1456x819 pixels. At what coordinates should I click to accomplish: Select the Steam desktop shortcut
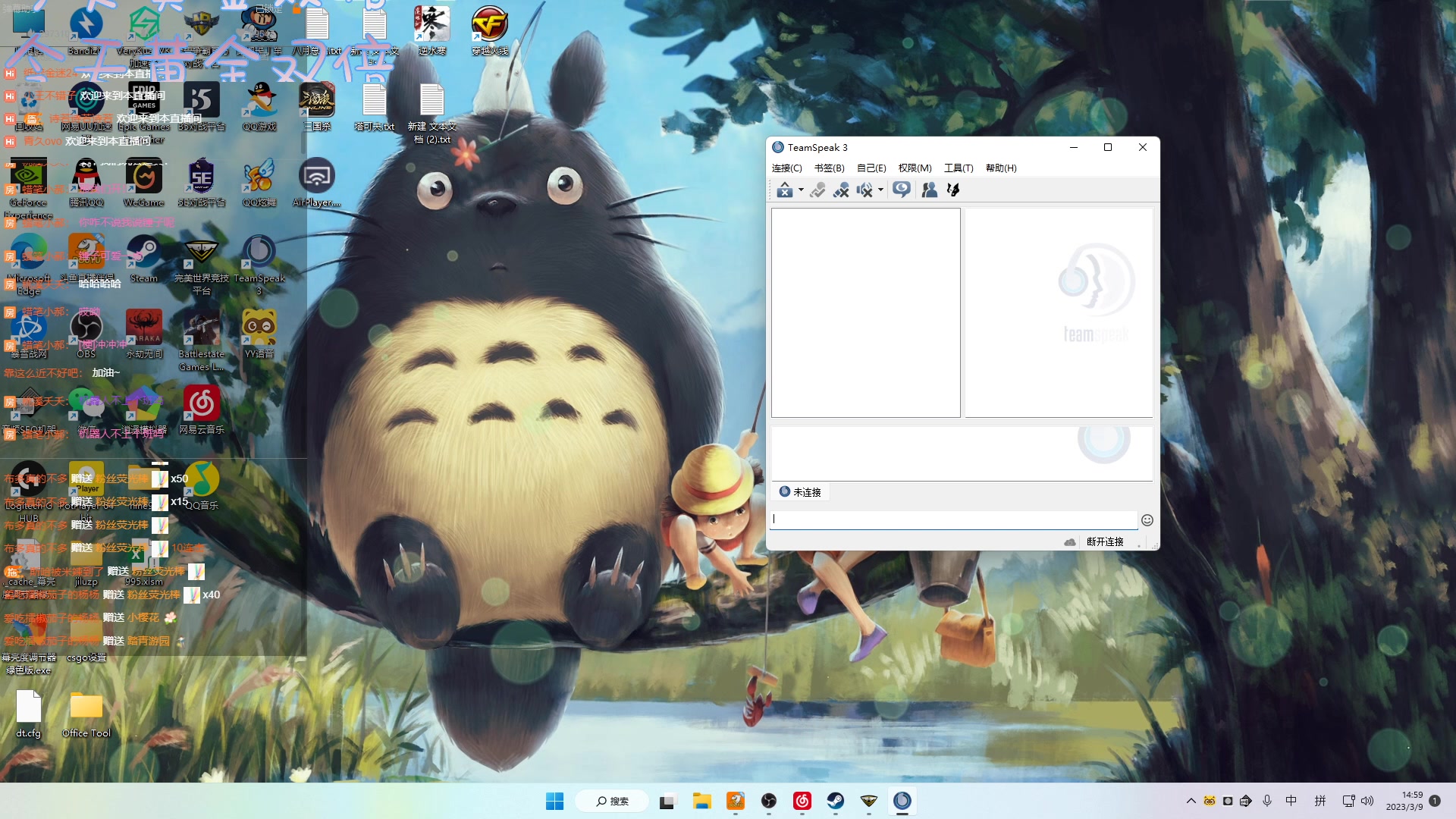(x=144, y=259)
